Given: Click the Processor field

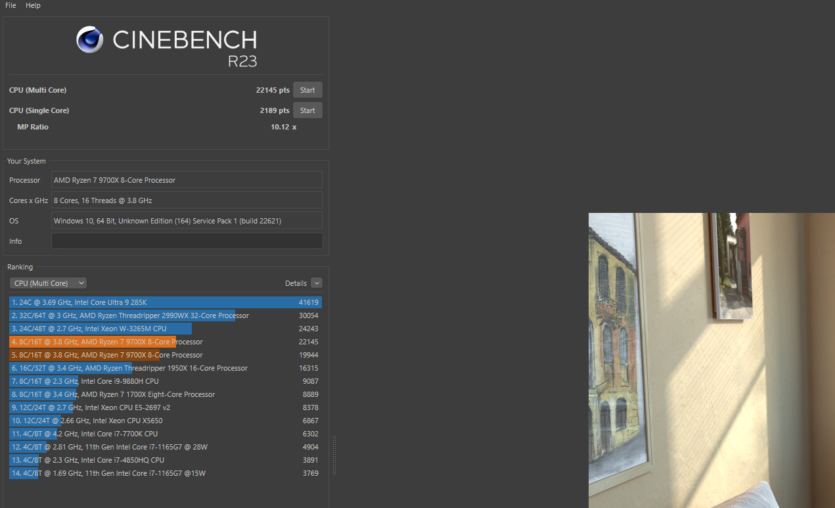Looking at the screenshot, I should point(186,180).
